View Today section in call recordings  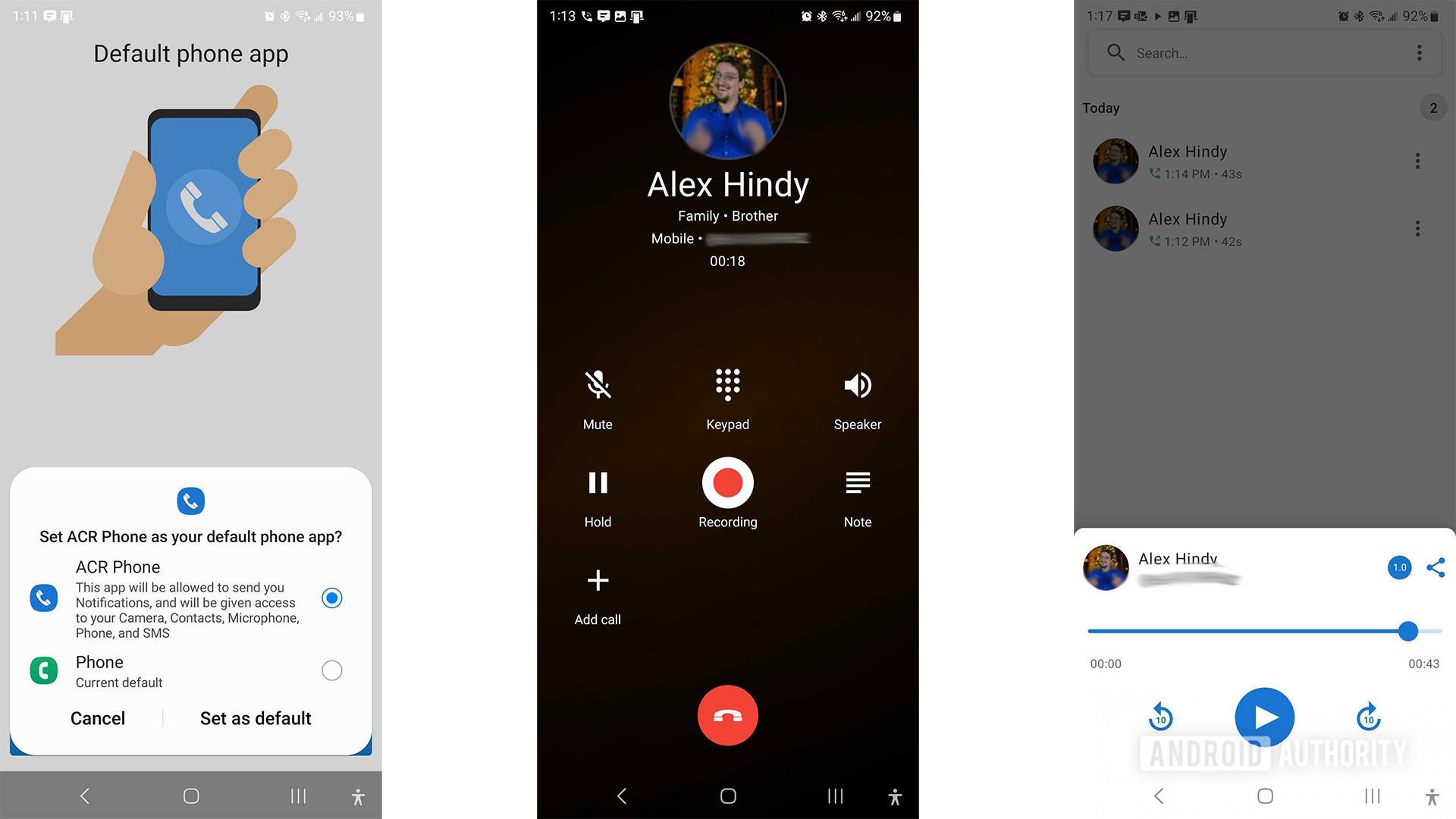(1100, 108)
